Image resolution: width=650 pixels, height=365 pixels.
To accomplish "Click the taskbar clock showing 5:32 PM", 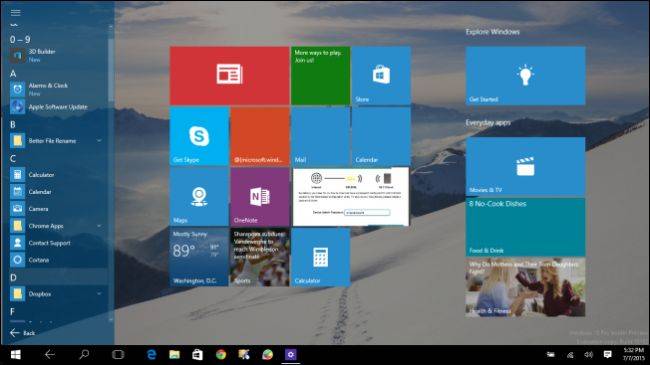I will 633,354.
